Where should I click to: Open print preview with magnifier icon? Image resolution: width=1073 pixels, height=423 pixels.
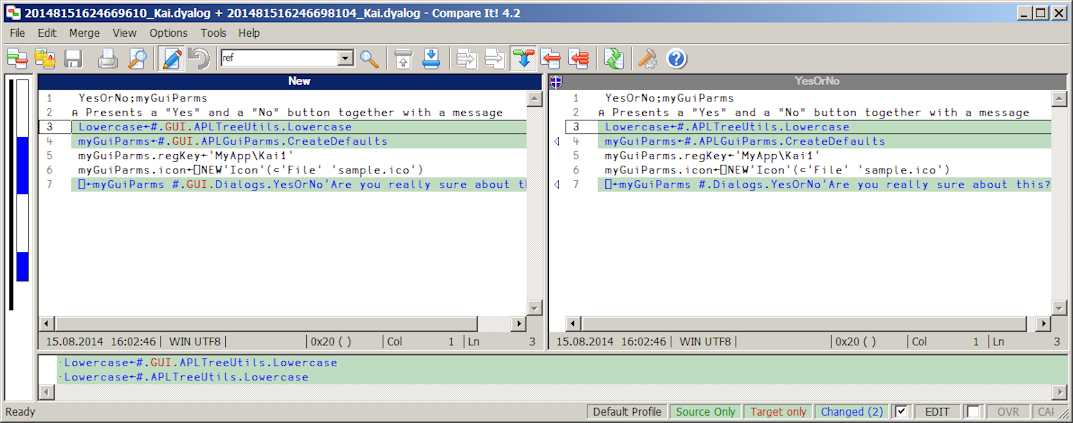[x=138, y=59]
